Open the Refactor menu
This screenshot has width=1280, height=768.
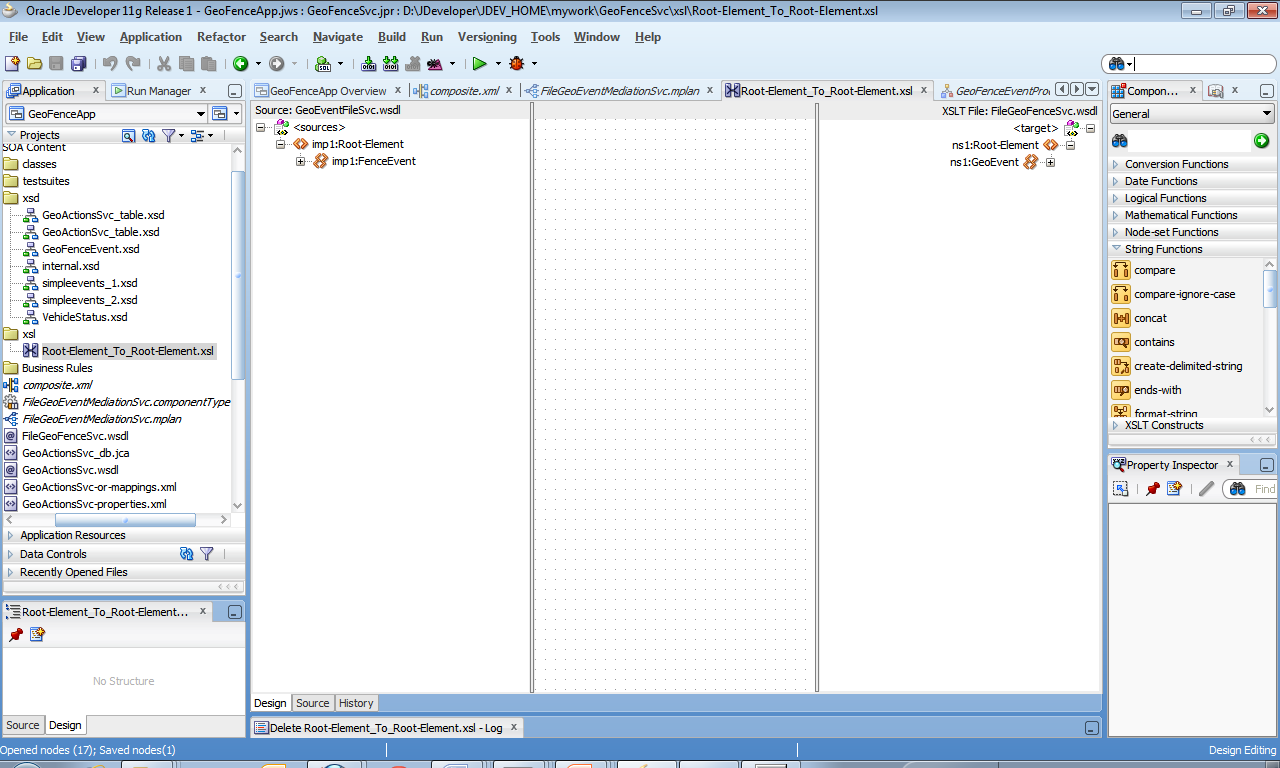click(x=220, y=37)
